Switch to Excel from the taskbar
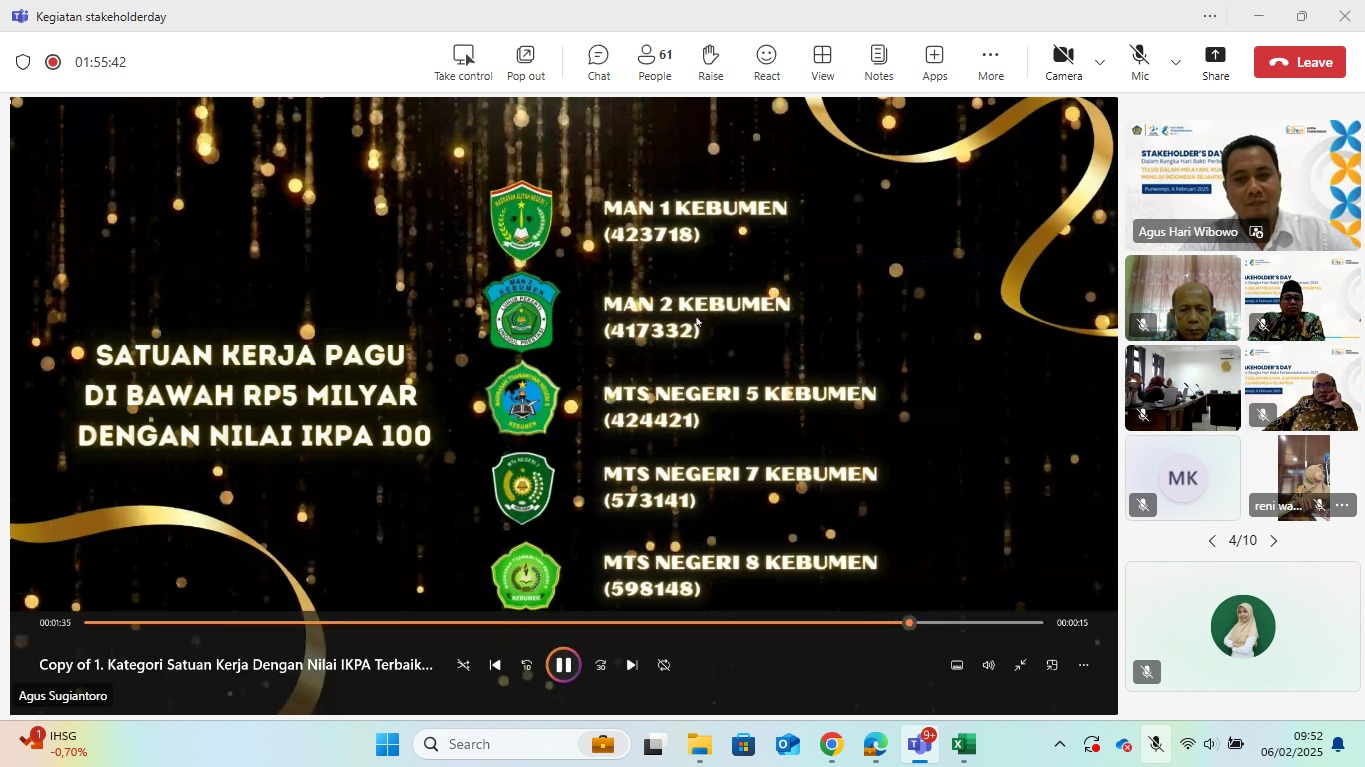 pyautogui.click(x=963, y=744)
